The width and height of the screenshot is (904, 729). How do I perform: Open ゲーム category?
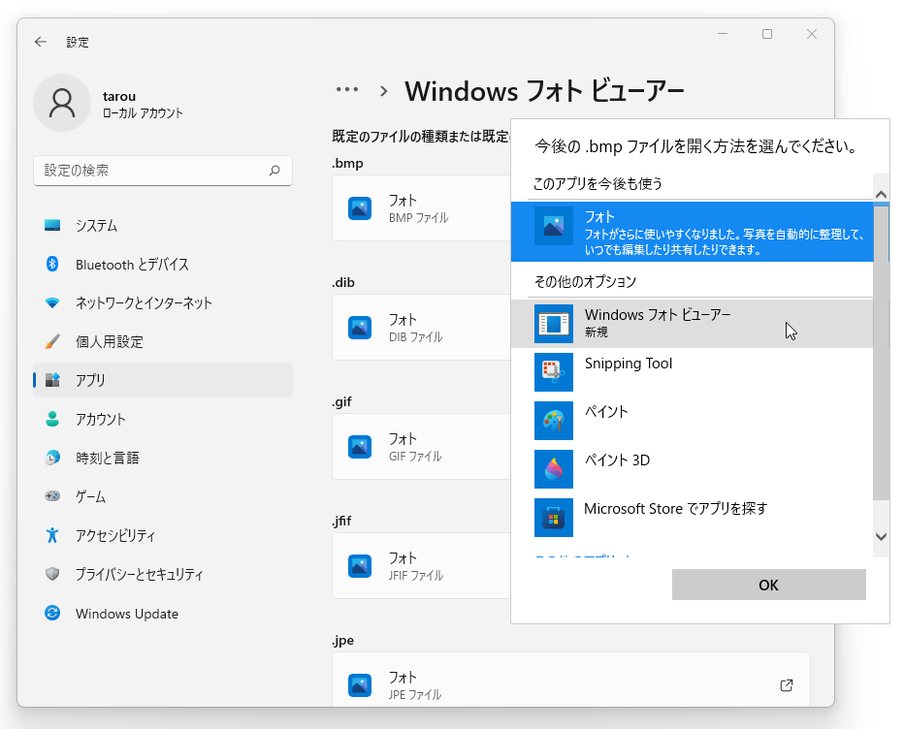pos(163,497)
